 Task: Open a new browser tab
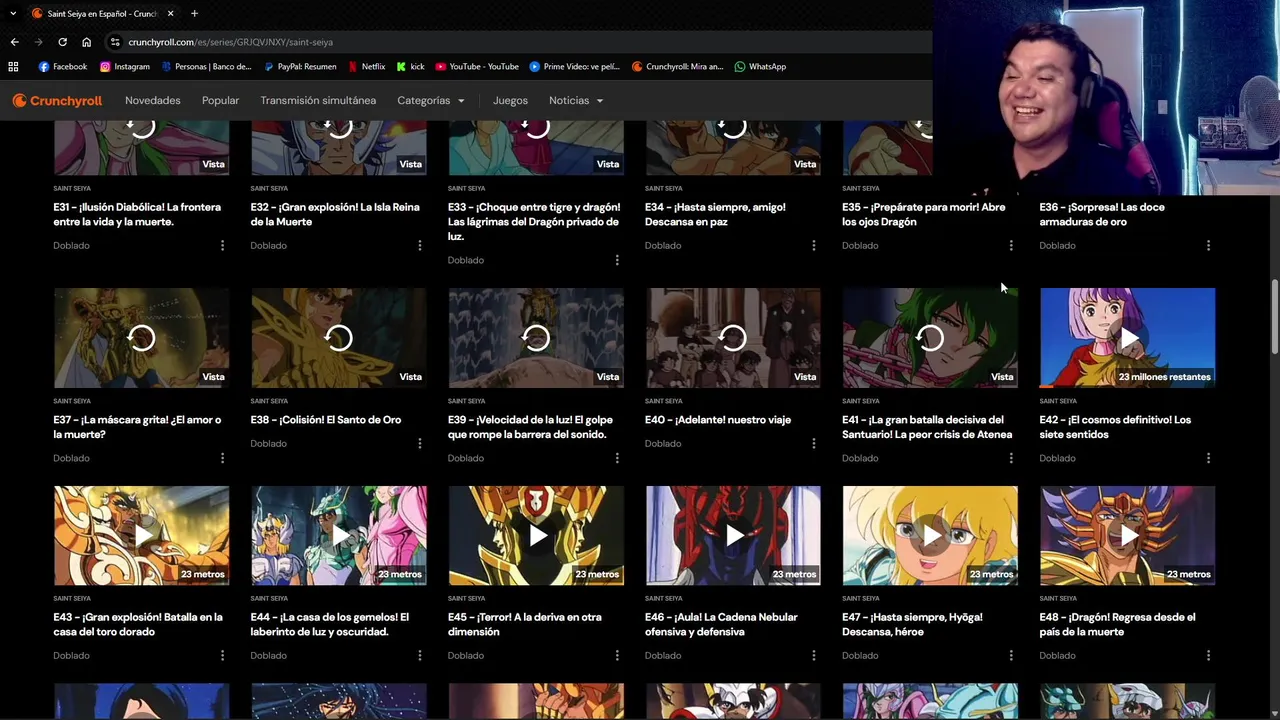click(194, 13)
